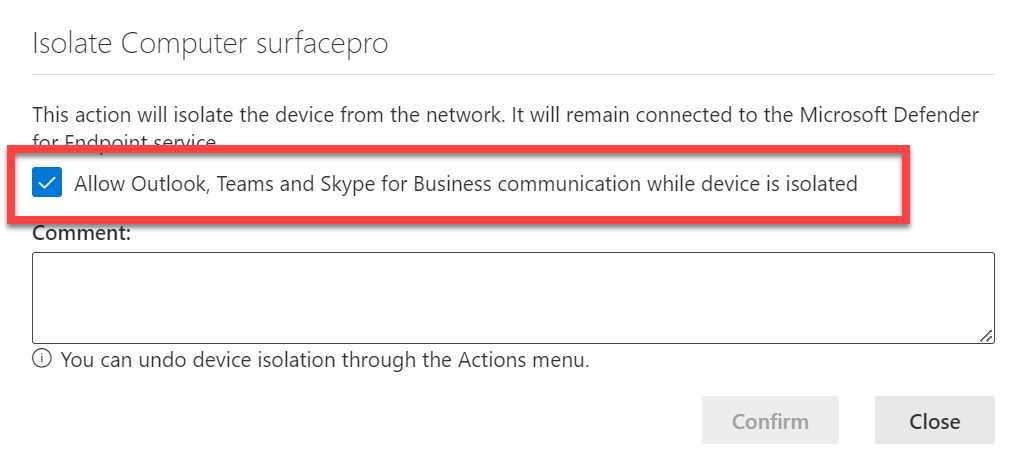This screenshot has width=1018, height=469.
Task: Click the Microsoft Defender text in description
Action: click(898, 116)
